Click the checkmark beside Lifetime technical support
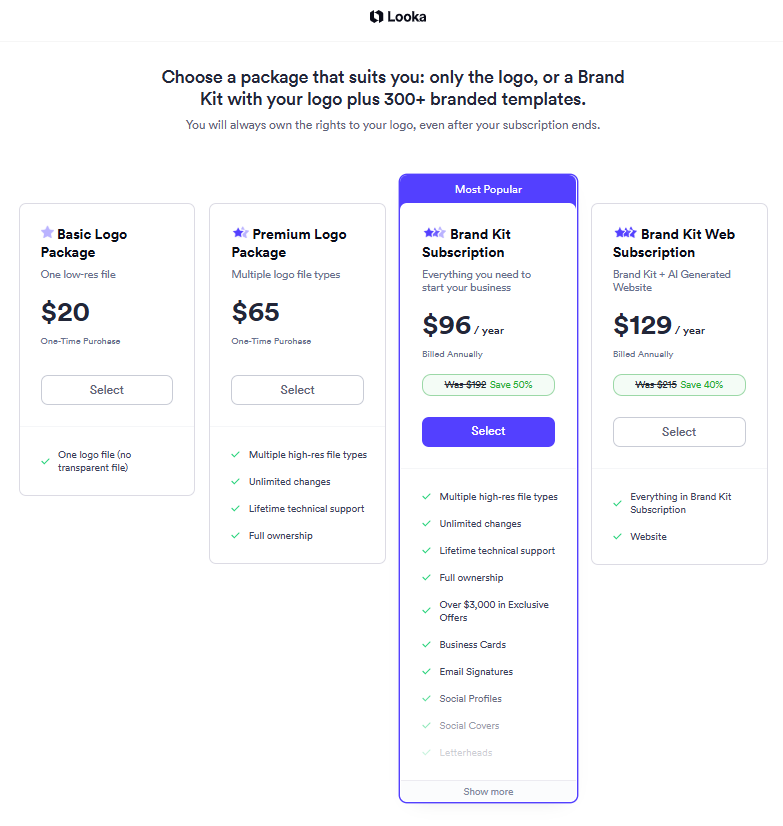 [237, 508]
